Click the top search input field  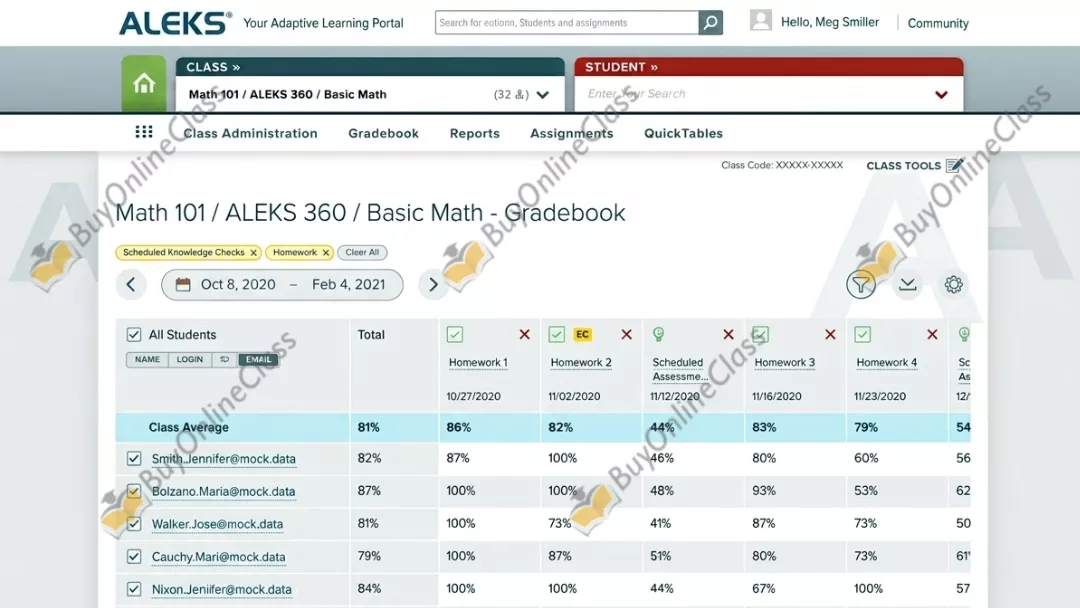(x=567, y=23)
